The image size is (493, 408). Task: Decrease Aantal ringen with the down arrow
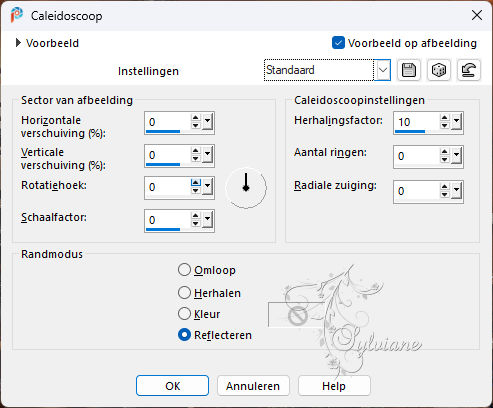coord(444,160)
